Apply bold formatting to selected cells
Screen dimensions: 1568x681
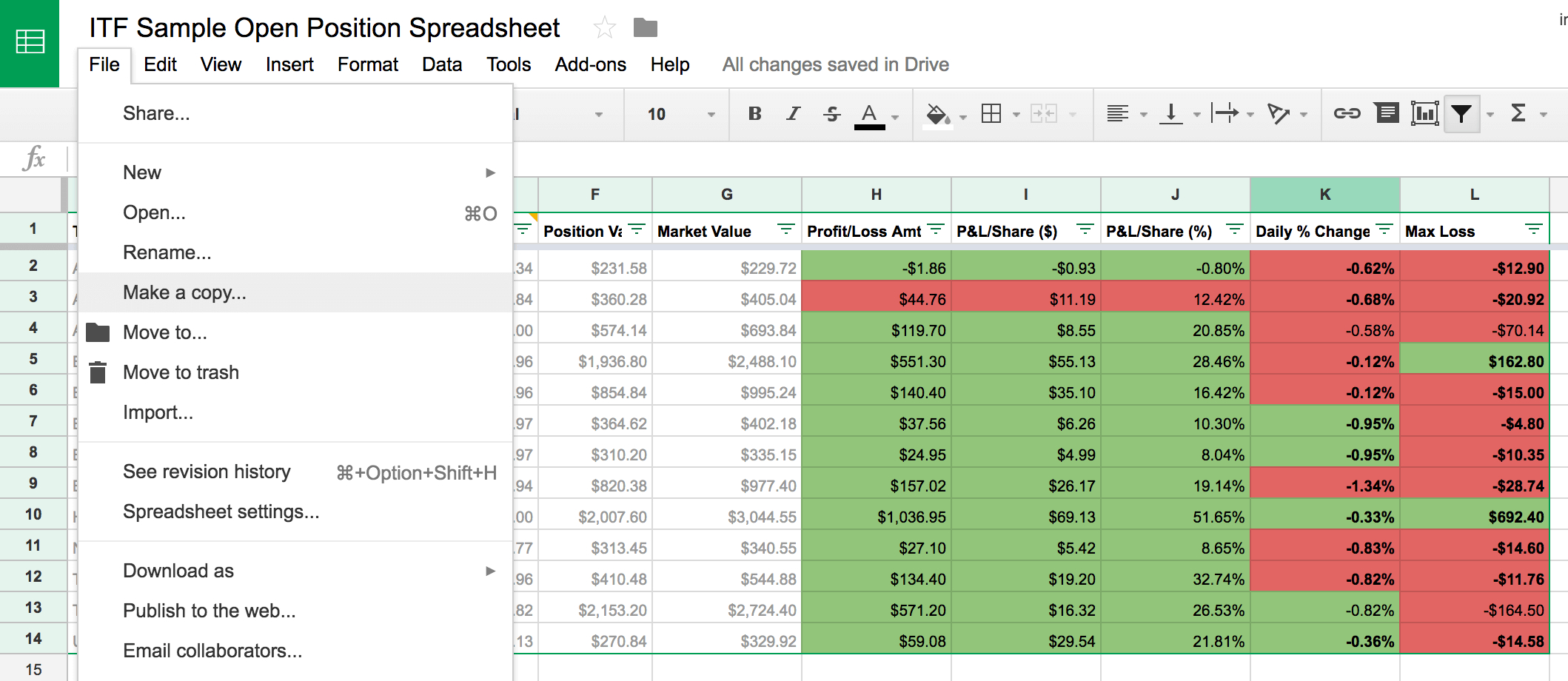754,113
